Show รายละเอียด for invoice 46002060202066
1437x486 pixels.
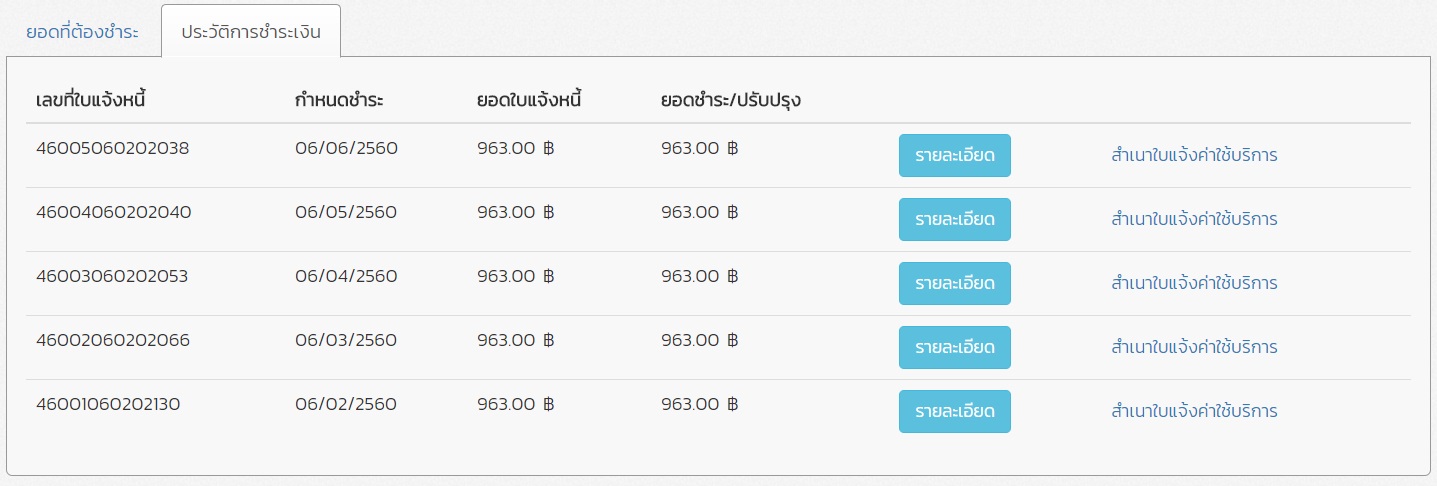click(x=954, y=347)
